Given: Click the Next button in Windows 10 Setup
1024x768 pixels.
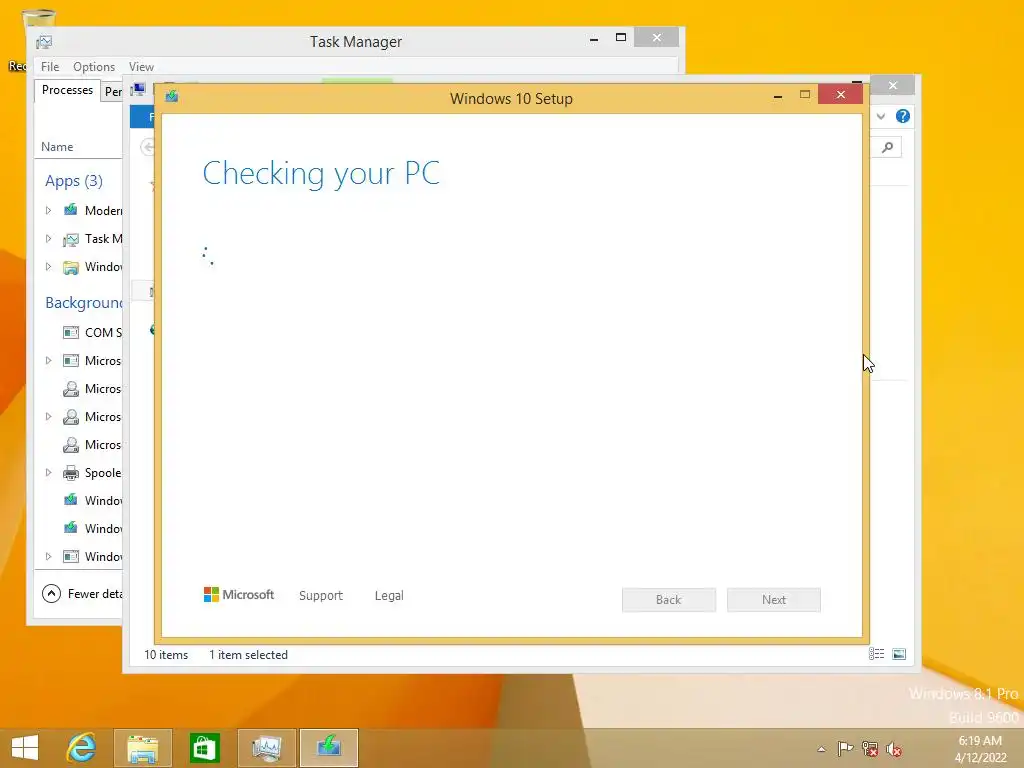Looking at the screenshot, I should pyautogui.click(x=774, y=600).
